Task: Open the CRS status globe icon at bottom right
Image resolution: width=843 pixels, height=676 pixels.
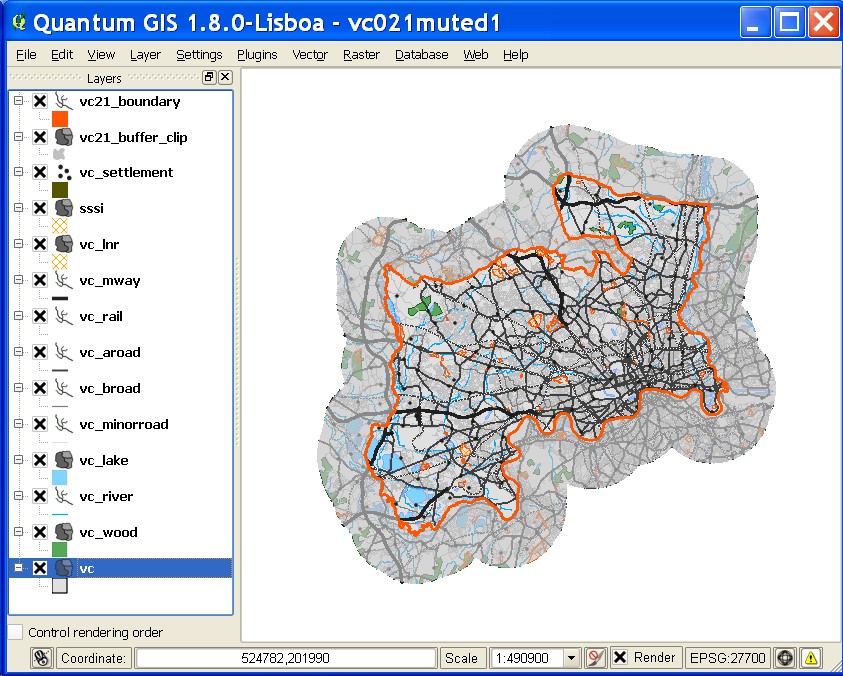Action: 786,658
